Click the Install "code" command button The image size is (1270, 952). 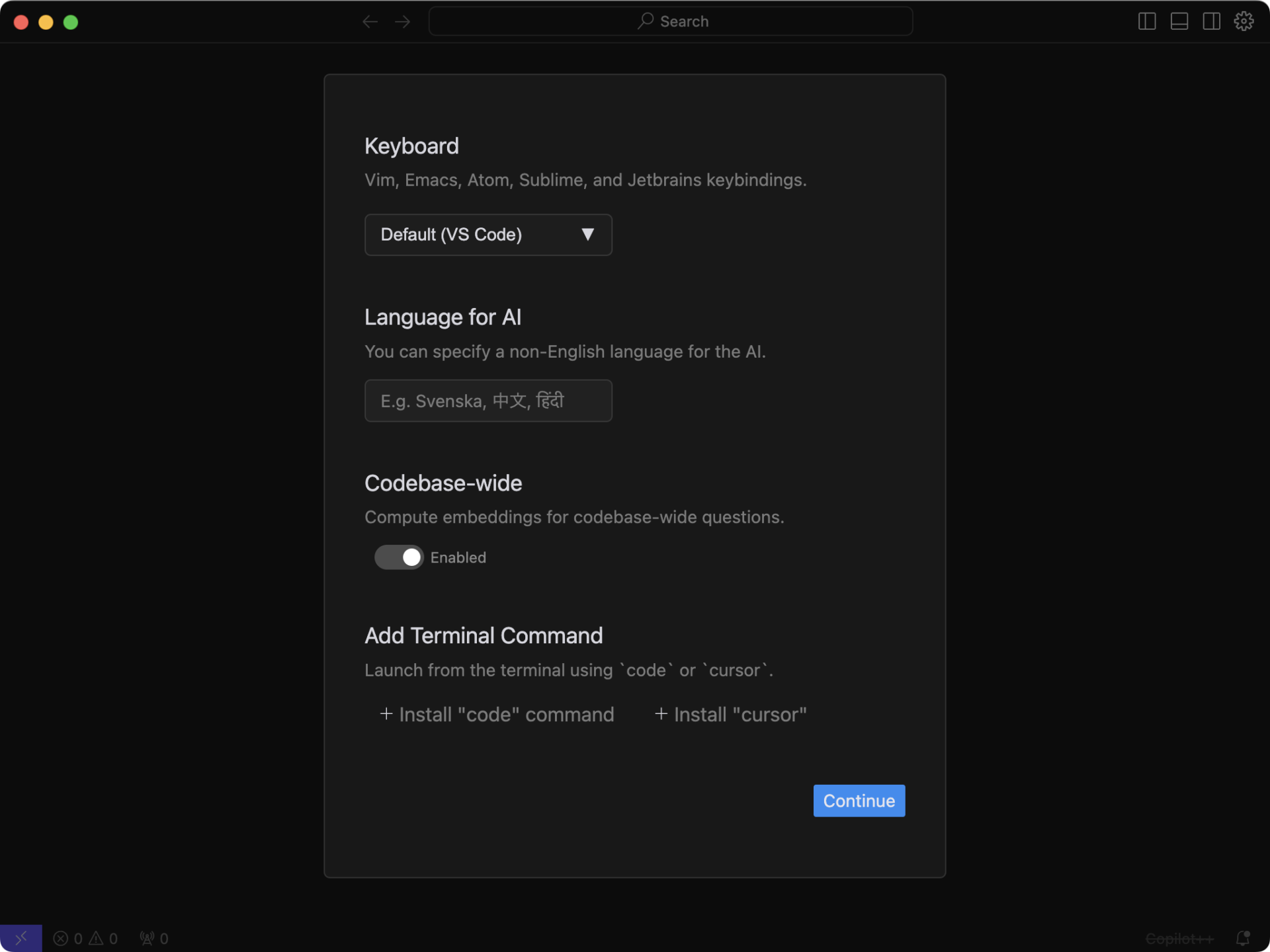pyautogui.click(x=497, y=715)
